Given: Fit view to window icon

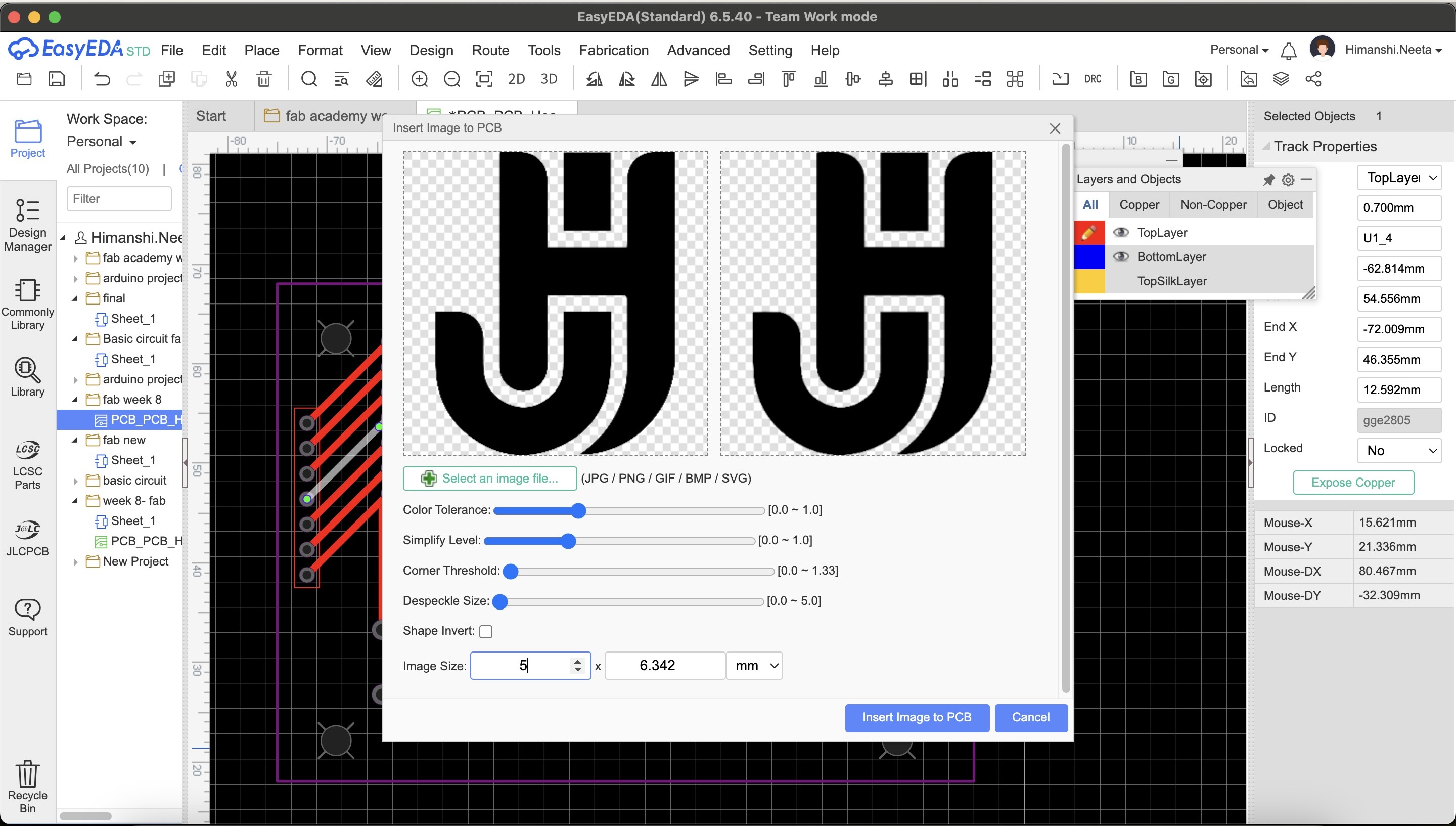Looking at the screenshot, I should coord(484,79).
